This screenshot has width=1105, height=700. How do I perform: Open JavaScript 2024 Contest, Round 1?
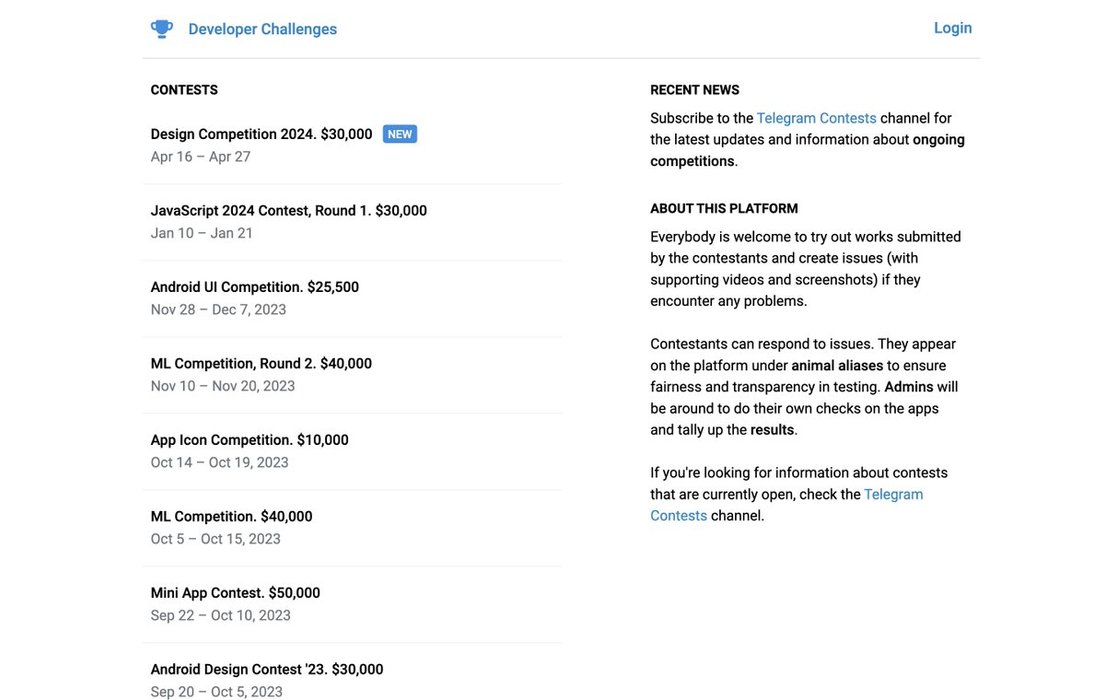[288, 211]
